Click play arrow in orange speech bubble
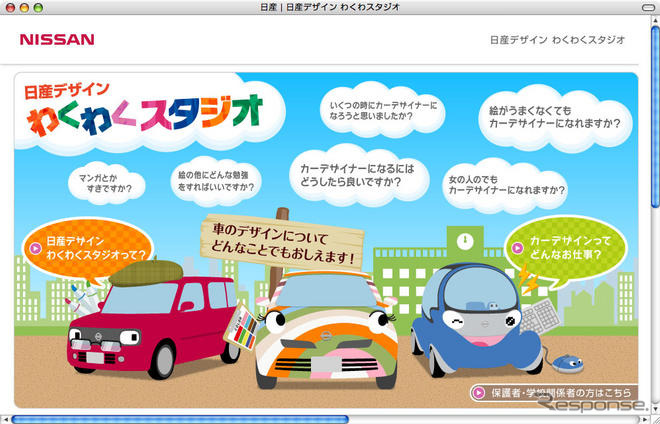Screen dimensions: 660x424 coord(35,248)
